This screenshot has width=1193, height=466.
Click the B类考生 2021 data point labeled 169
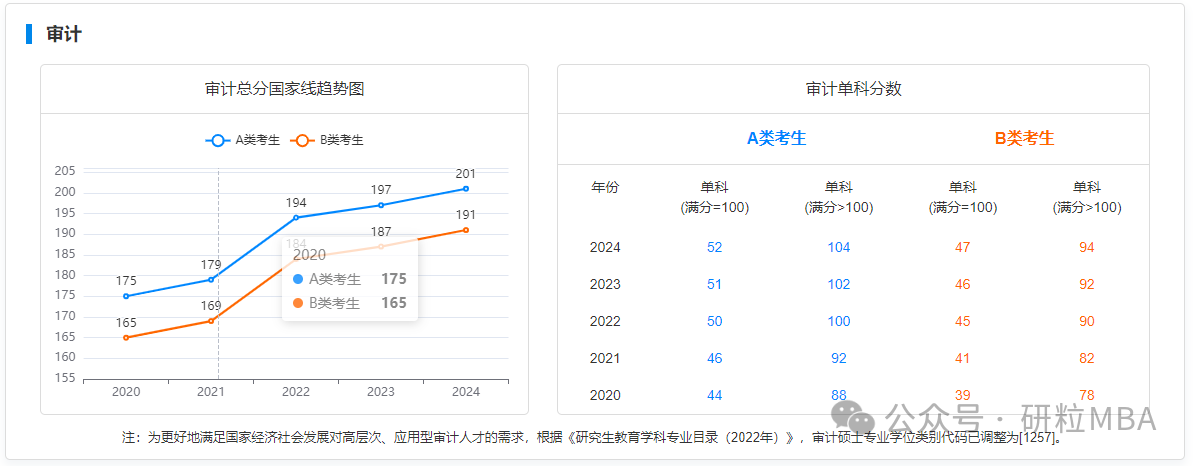coord(211,321)
